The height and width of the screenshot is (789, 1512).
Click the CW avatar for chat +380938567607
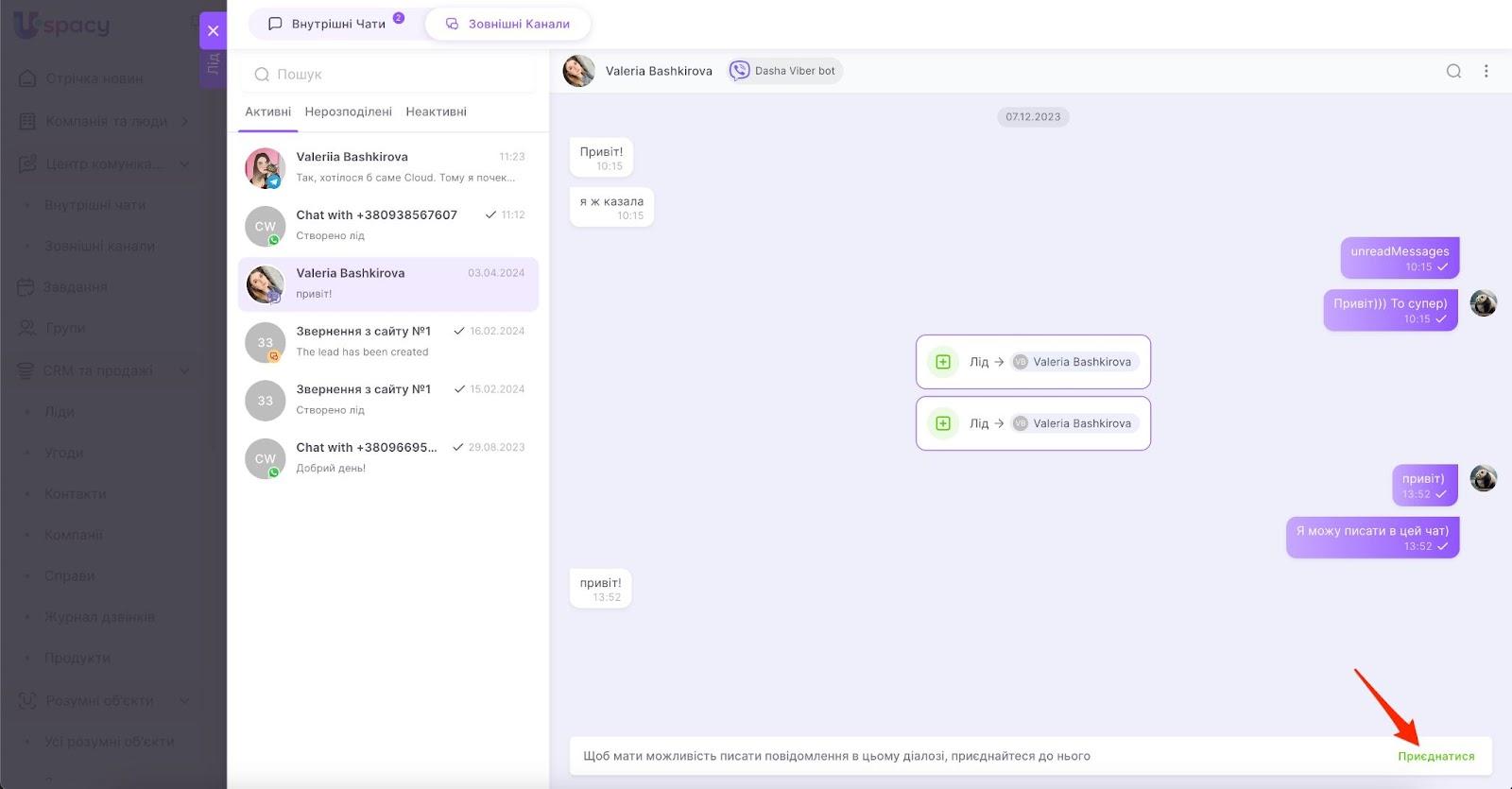tap(266, 226)
